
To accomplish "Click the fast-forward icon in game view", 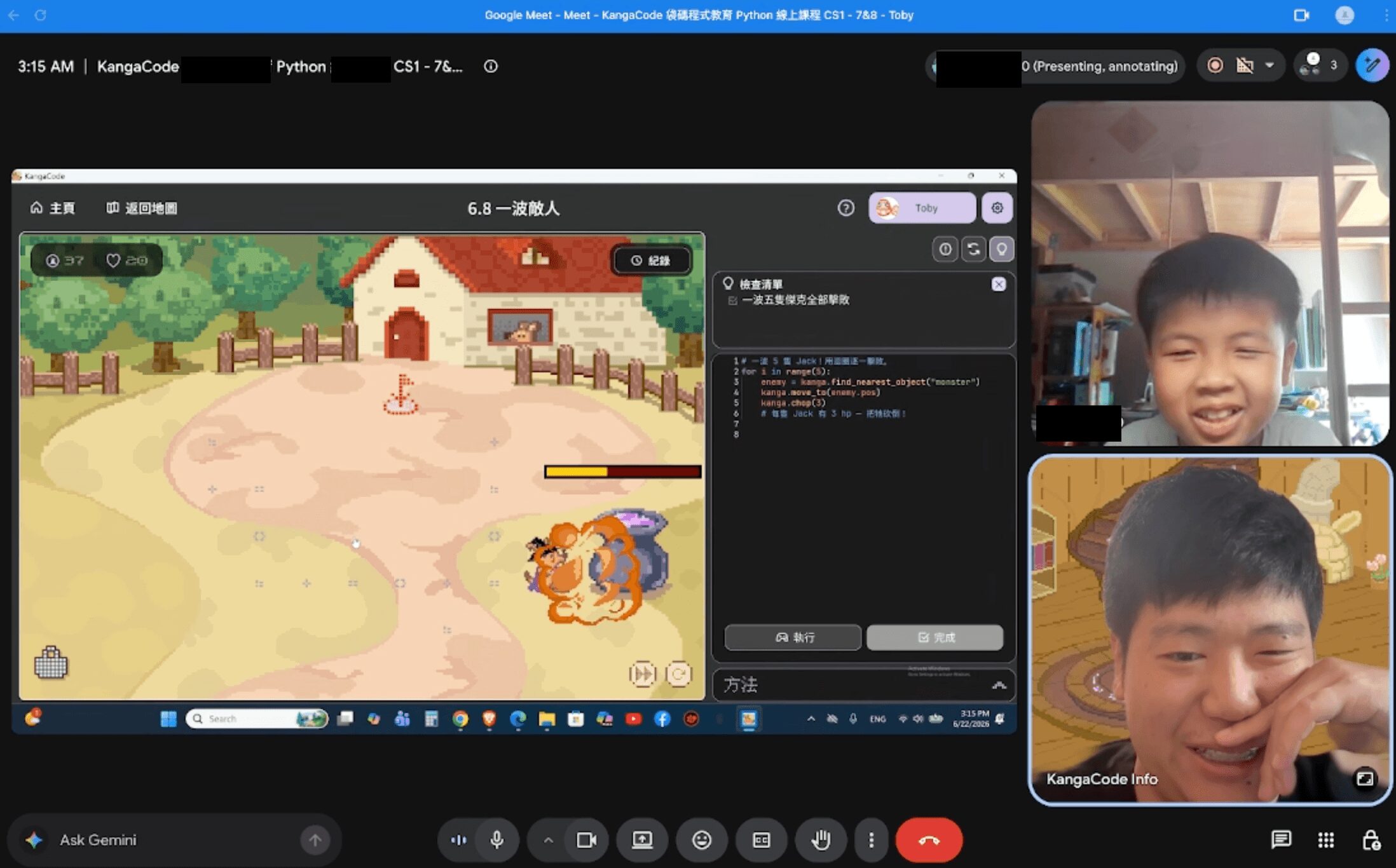I will point(642,674).
